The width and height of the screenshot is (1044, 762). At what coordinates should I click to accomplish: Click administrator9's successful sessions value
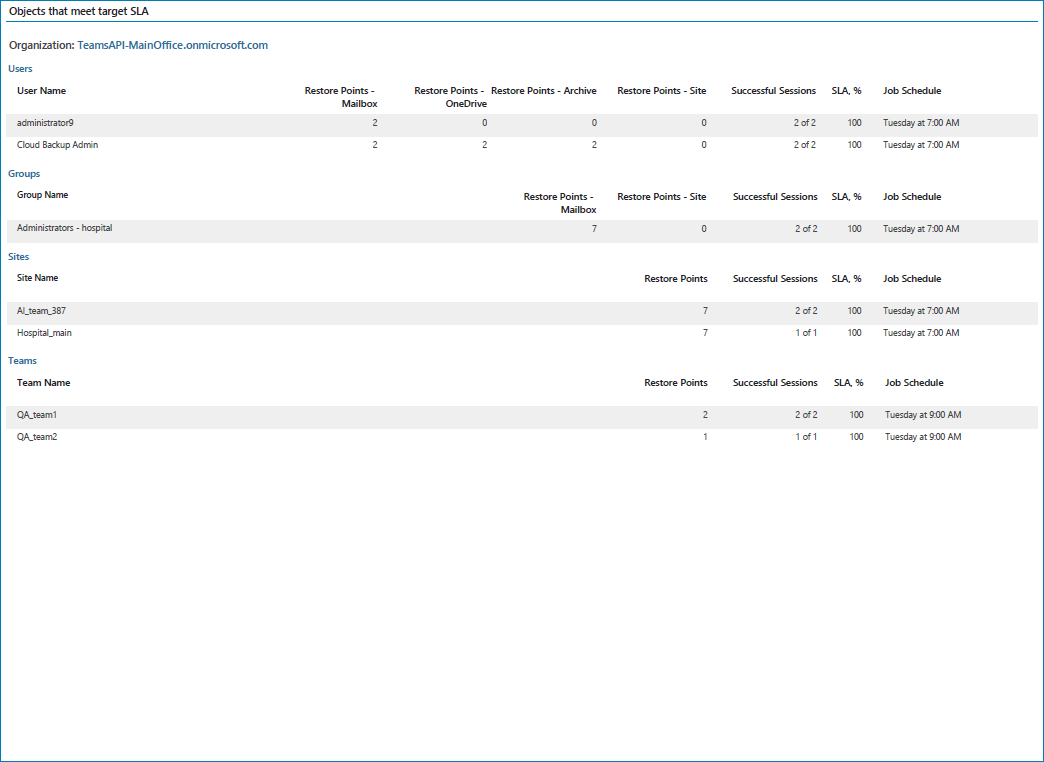[x=804, y=123]
